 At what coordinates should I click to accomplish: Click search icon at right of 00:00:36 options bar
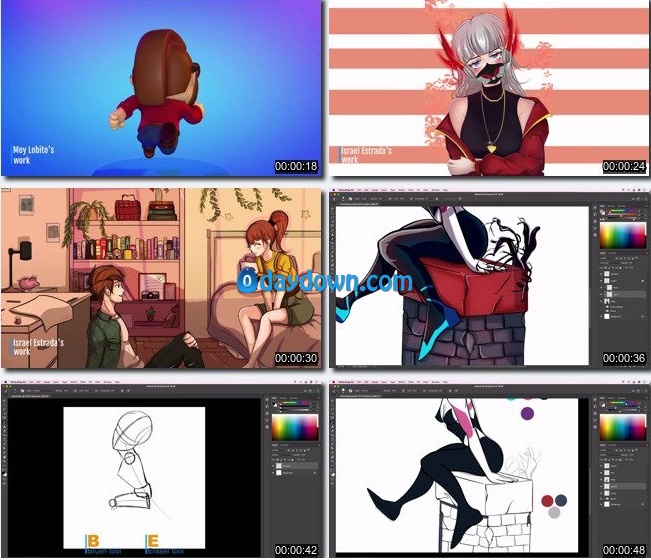[634, 199]
